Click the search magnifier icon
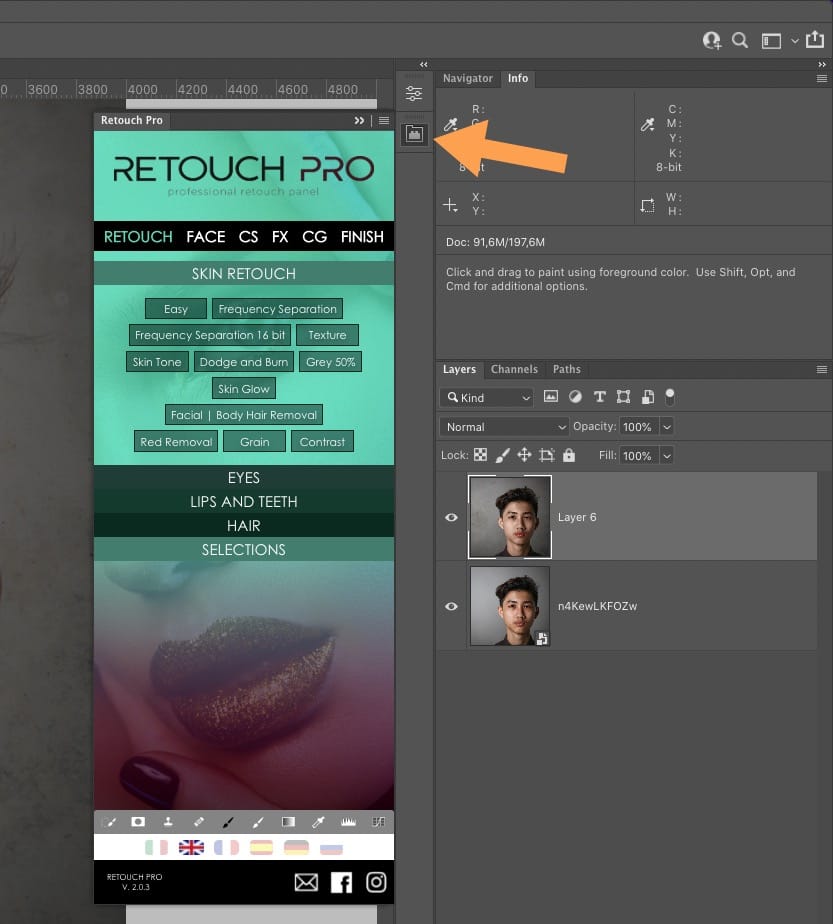833x924 pixels. pyautogui.click(x=740, y=40)
